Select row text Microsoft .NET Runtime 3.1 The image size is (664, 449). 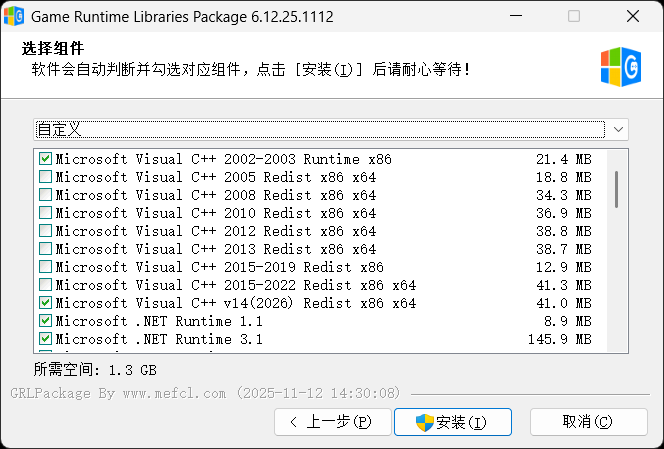[x=159, y=339]
